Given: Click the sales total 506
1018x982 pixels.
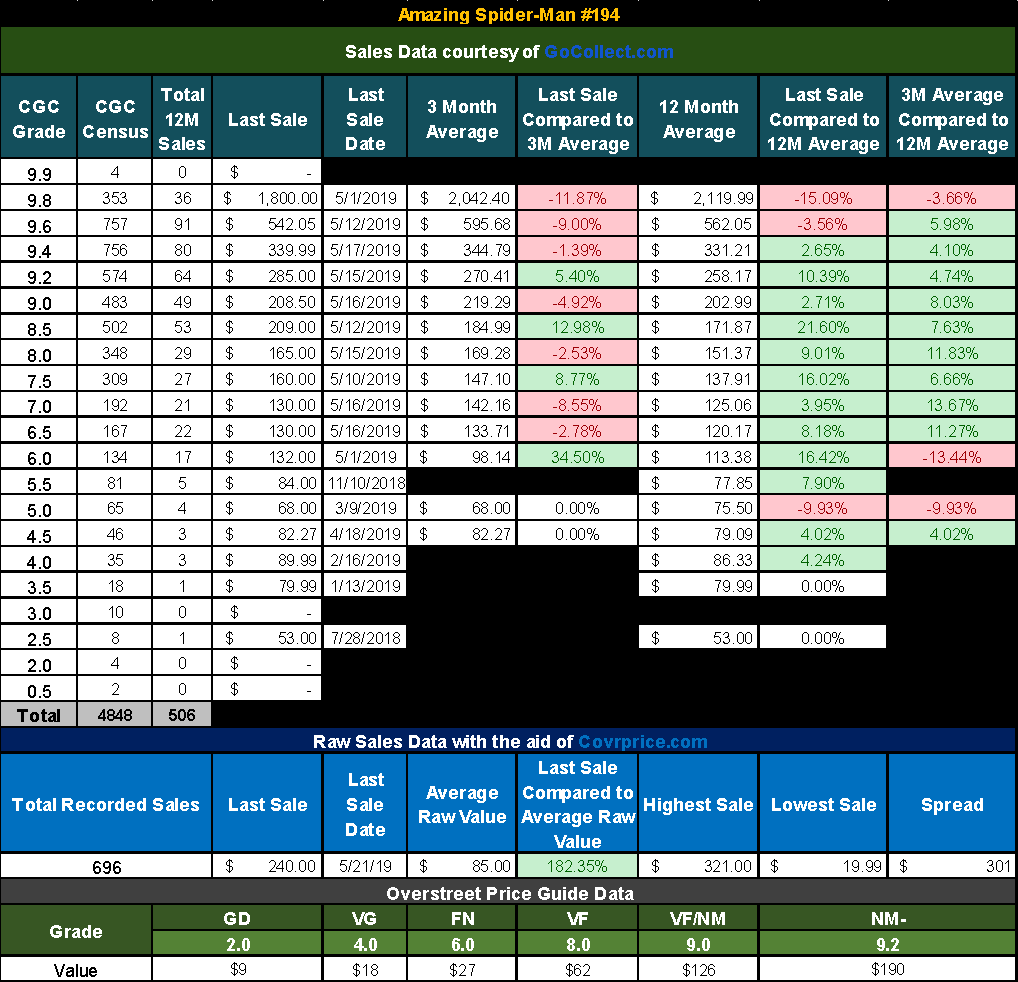Looking at the screenshot, I should [182, 715].
